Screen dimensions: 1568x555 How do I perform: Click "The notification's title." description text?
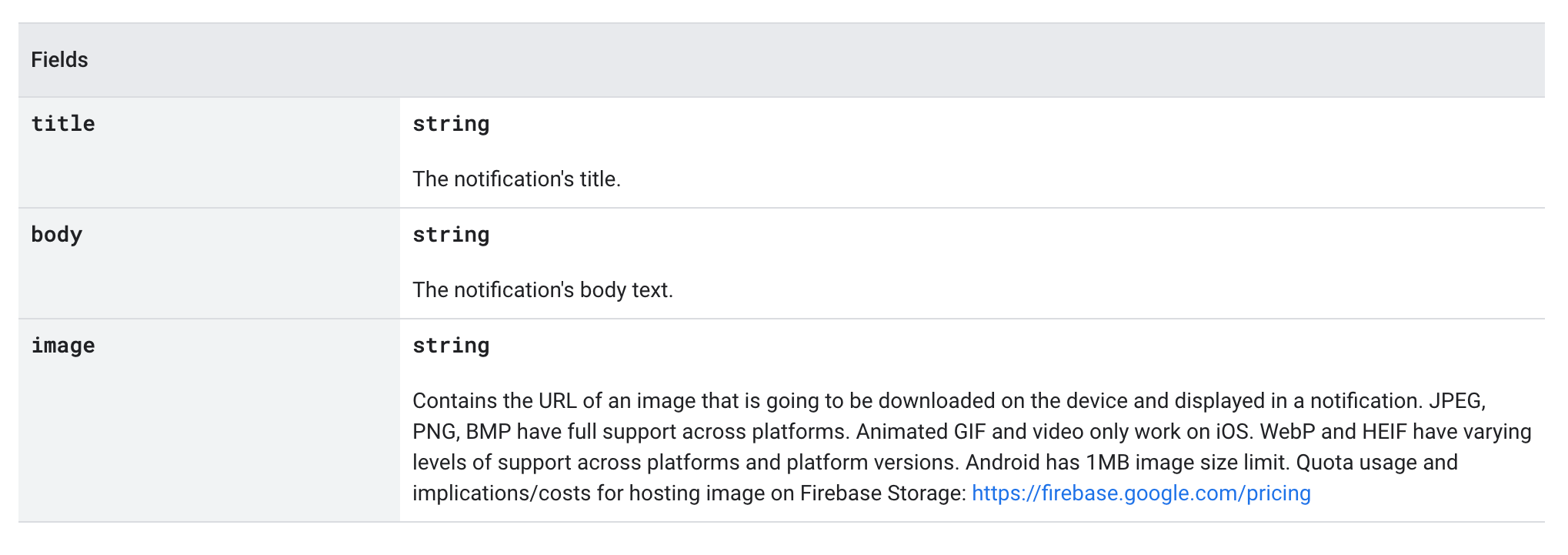[516, 179]
